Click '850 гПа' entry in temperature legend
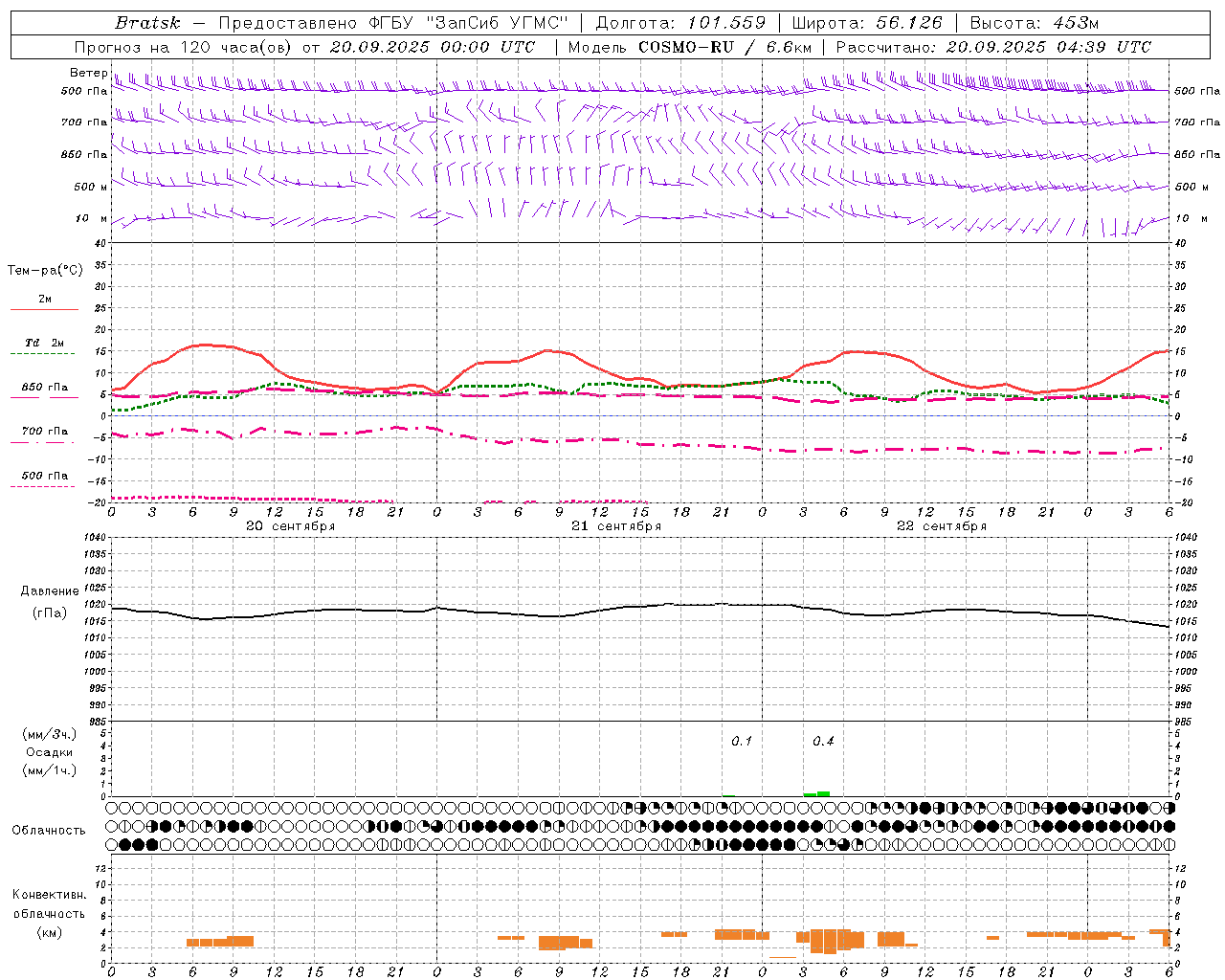Image resolution: width=1225 pixels, height=980 pixels. coord(45,388)
